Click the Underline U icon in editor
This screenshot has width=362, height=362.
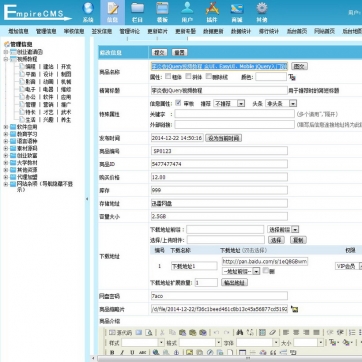[x=132, y=352]
